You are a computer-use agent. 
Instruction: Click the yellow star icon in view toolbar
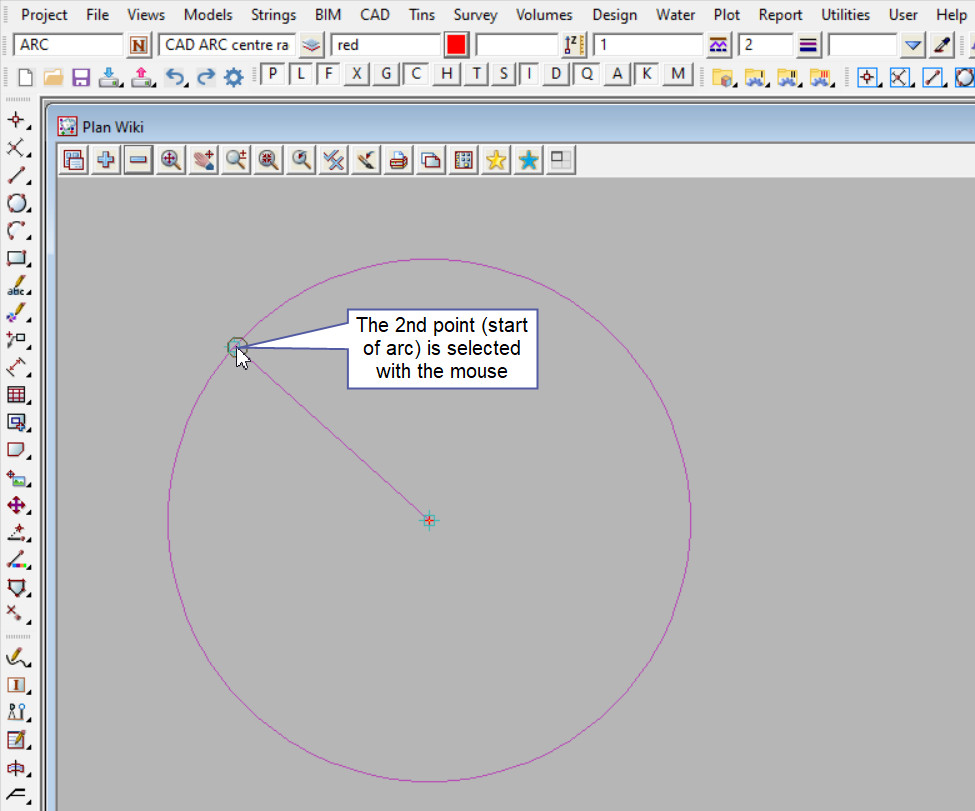(495, 160)
